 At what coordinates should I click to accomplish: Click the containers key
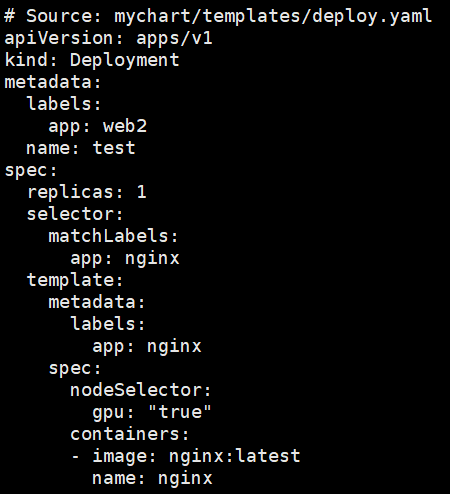coord(130,434)
